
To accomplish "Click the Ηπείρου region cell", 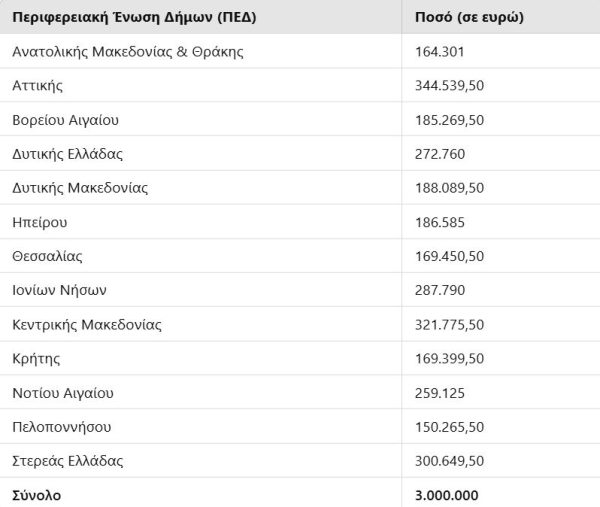I will coord(40,222).
